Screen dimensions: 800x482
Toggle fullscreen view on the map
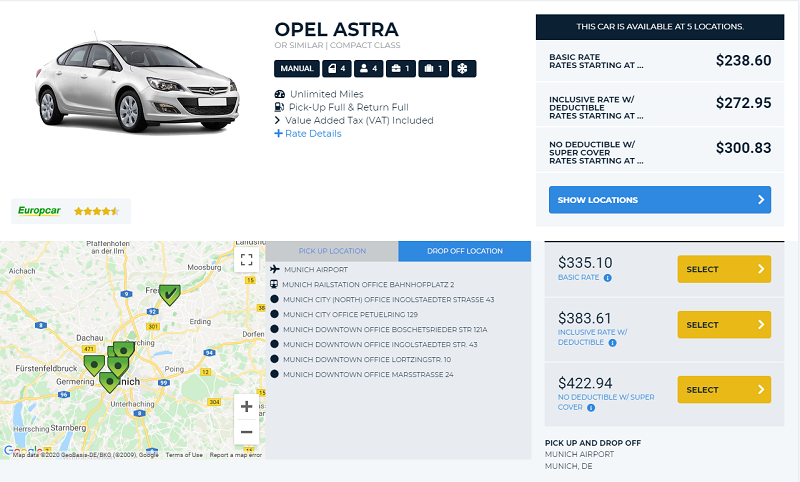[x=246, y=260]
